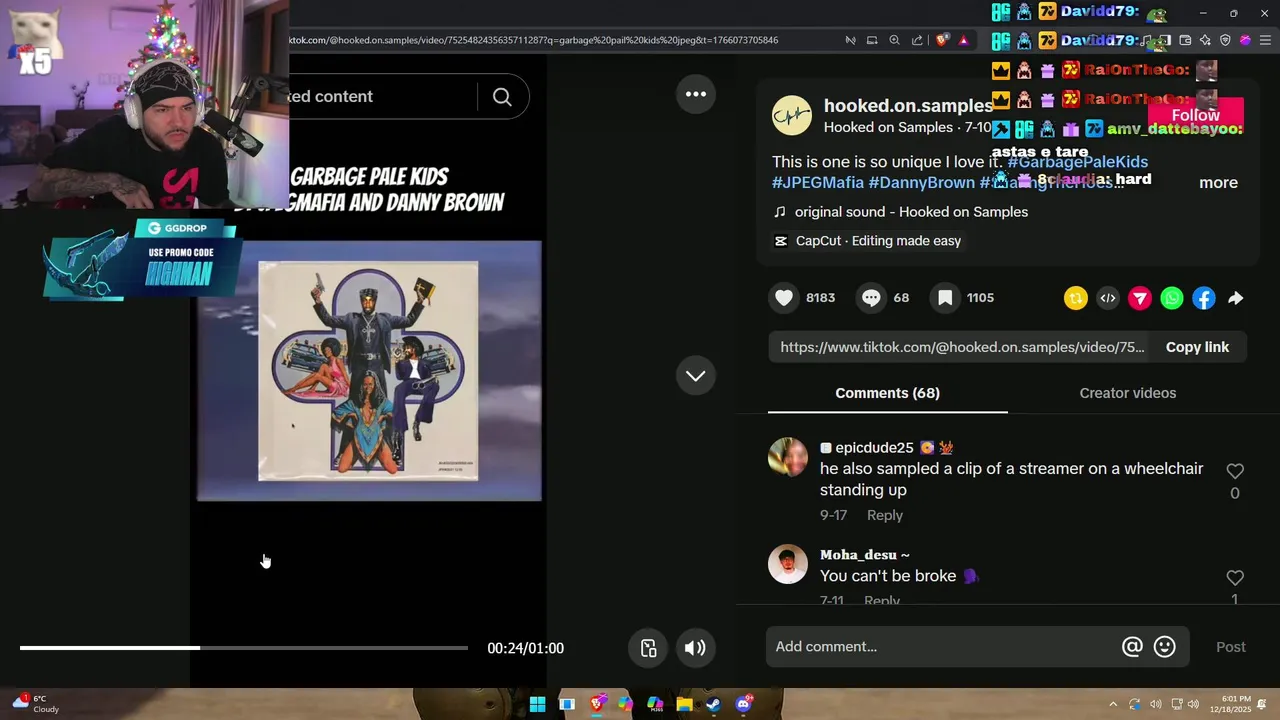1280x720 pixels.
Task: Click the red send to friends icon
Action: coord(1140,298)
